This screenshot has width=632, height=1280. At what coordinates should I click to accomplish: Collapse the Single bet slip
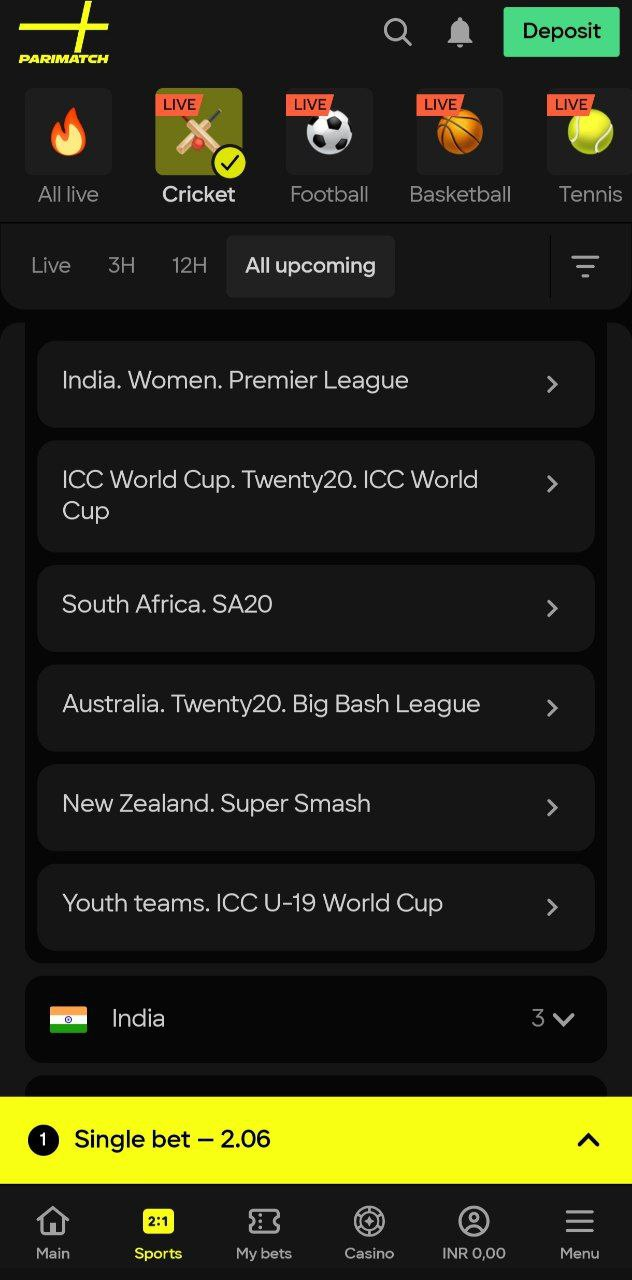[588, 1139]
